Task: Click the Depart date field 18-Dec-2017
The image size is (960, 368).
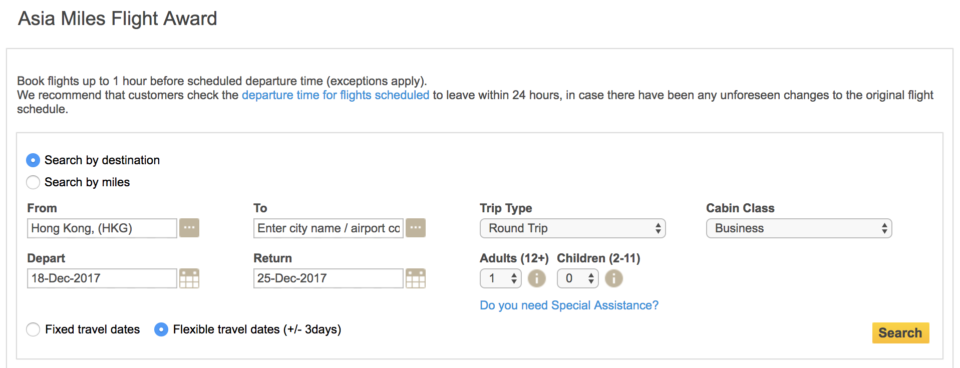Action: pos(102,278)
